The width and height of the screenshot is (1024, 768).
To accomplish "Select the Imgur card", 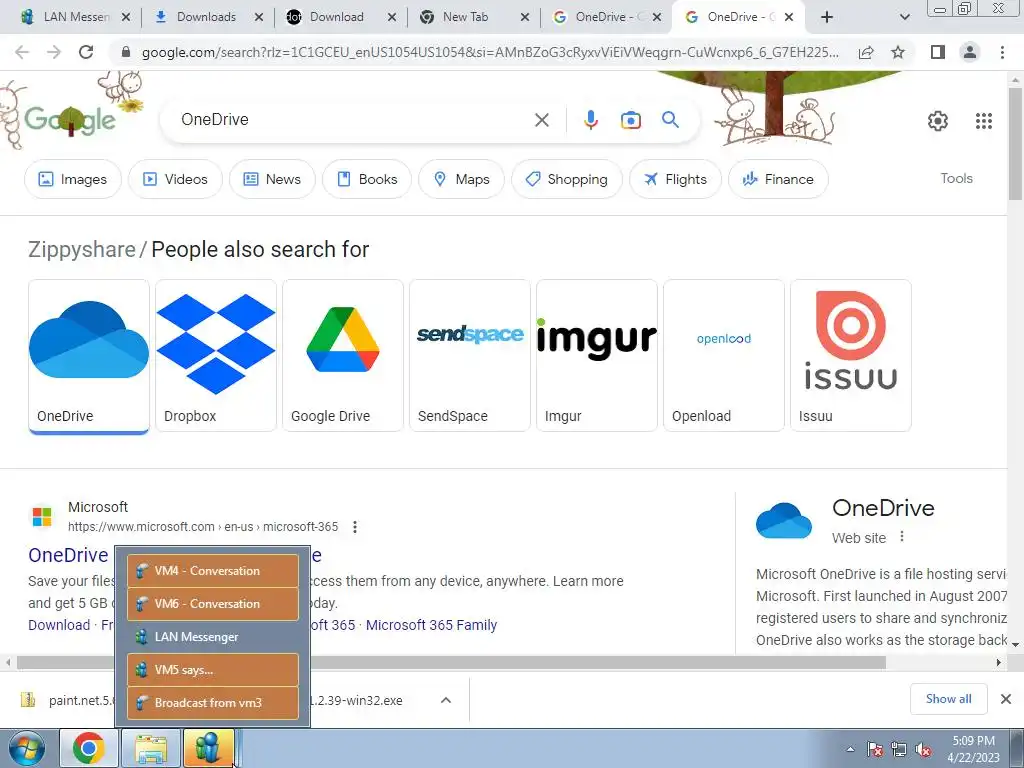I will pyautogui.click(x=597, y=355).
